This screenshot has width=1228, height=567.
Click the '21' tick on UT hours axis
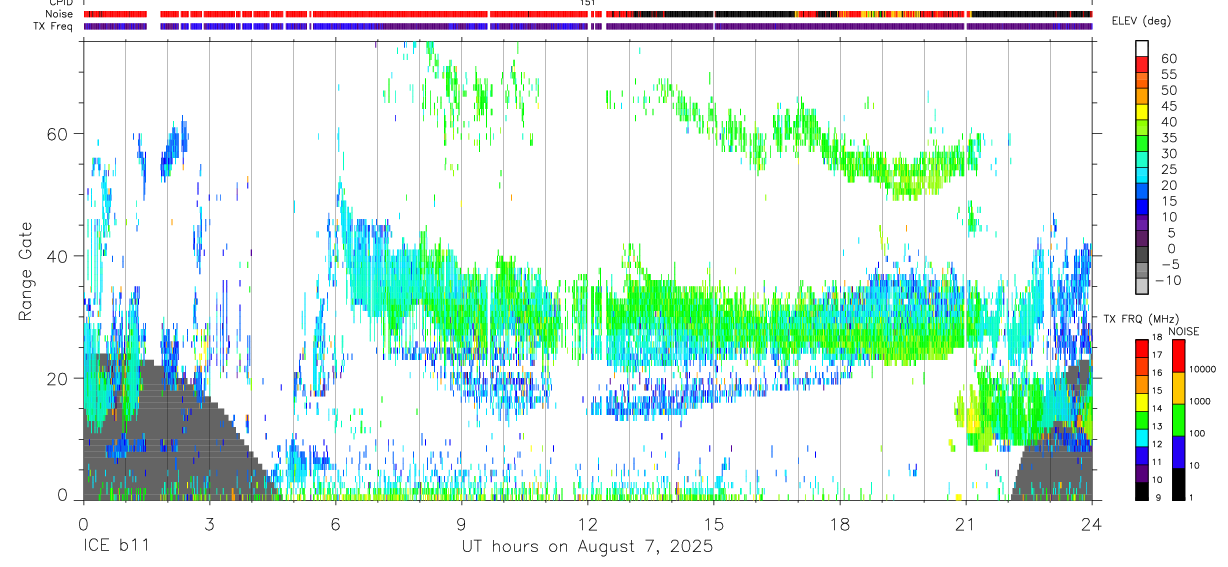pos(966,523)
